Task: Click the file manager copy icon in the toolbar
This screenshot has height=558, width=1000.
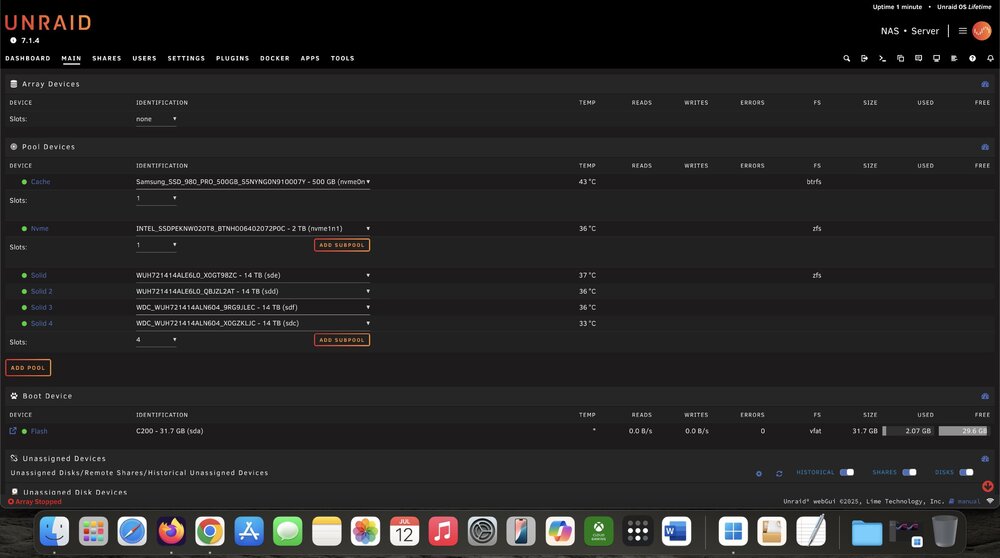Action: tap(901, 58)
